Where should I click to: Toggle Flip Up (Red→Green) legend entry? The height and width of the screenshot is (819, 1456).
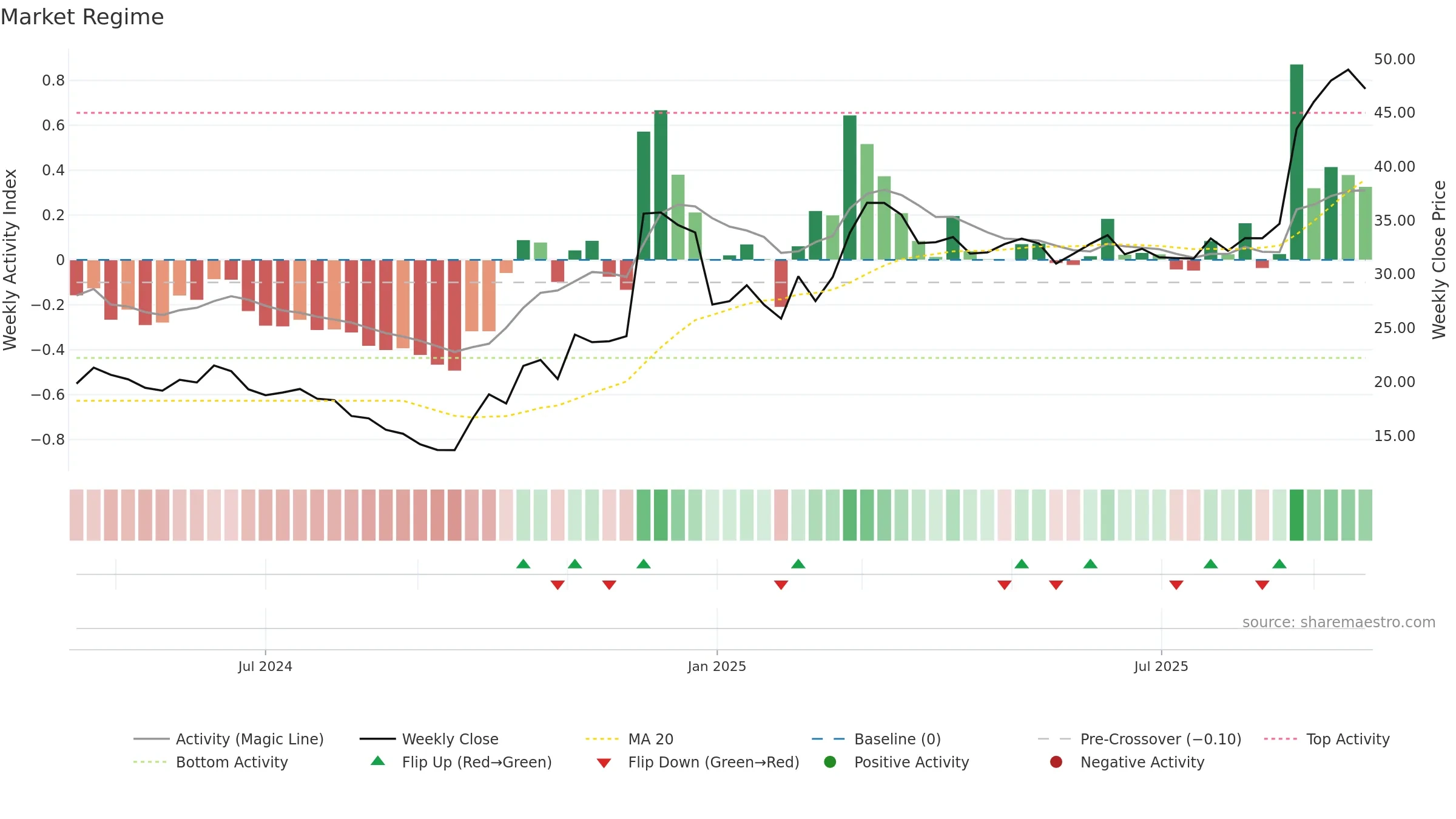tap(461, 762)
